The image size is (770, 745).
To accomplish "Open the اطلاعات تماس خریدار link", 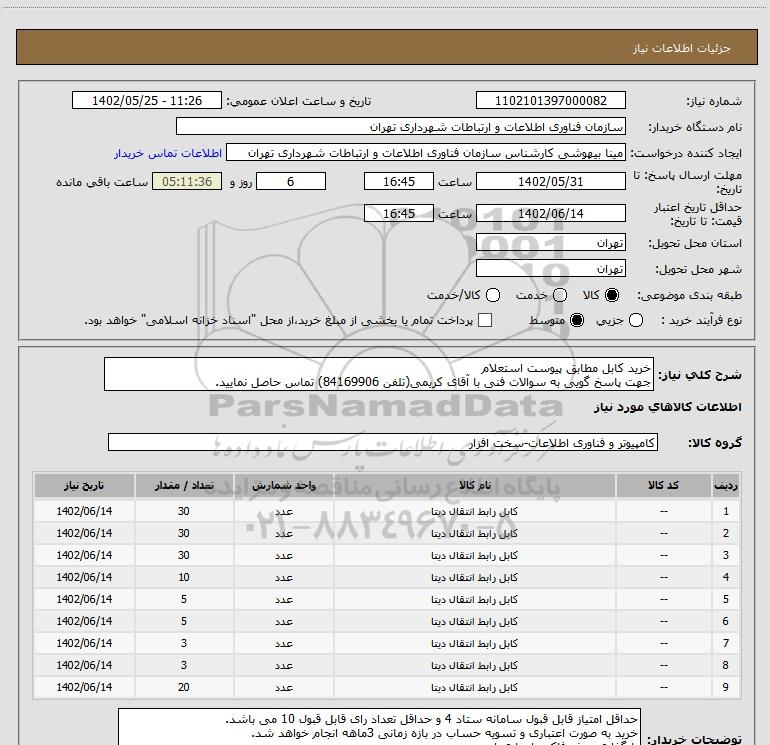I will pyautogui.click(x=168, y=153).
